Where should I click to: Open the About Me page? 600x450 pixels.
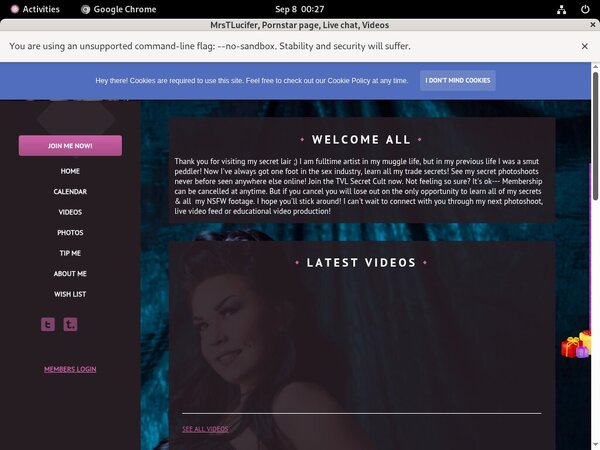(x=70, y=274)
